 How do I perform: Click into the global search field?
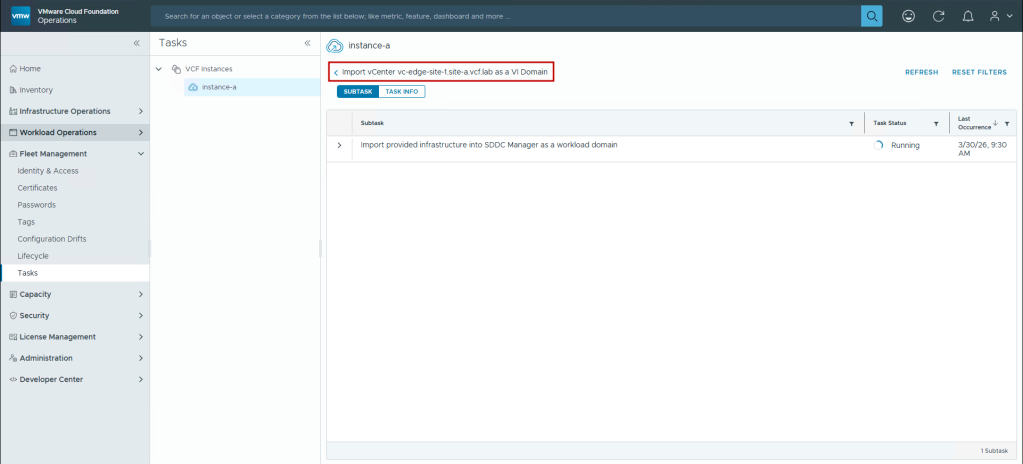pyautogui.click(x=506, y=16)
